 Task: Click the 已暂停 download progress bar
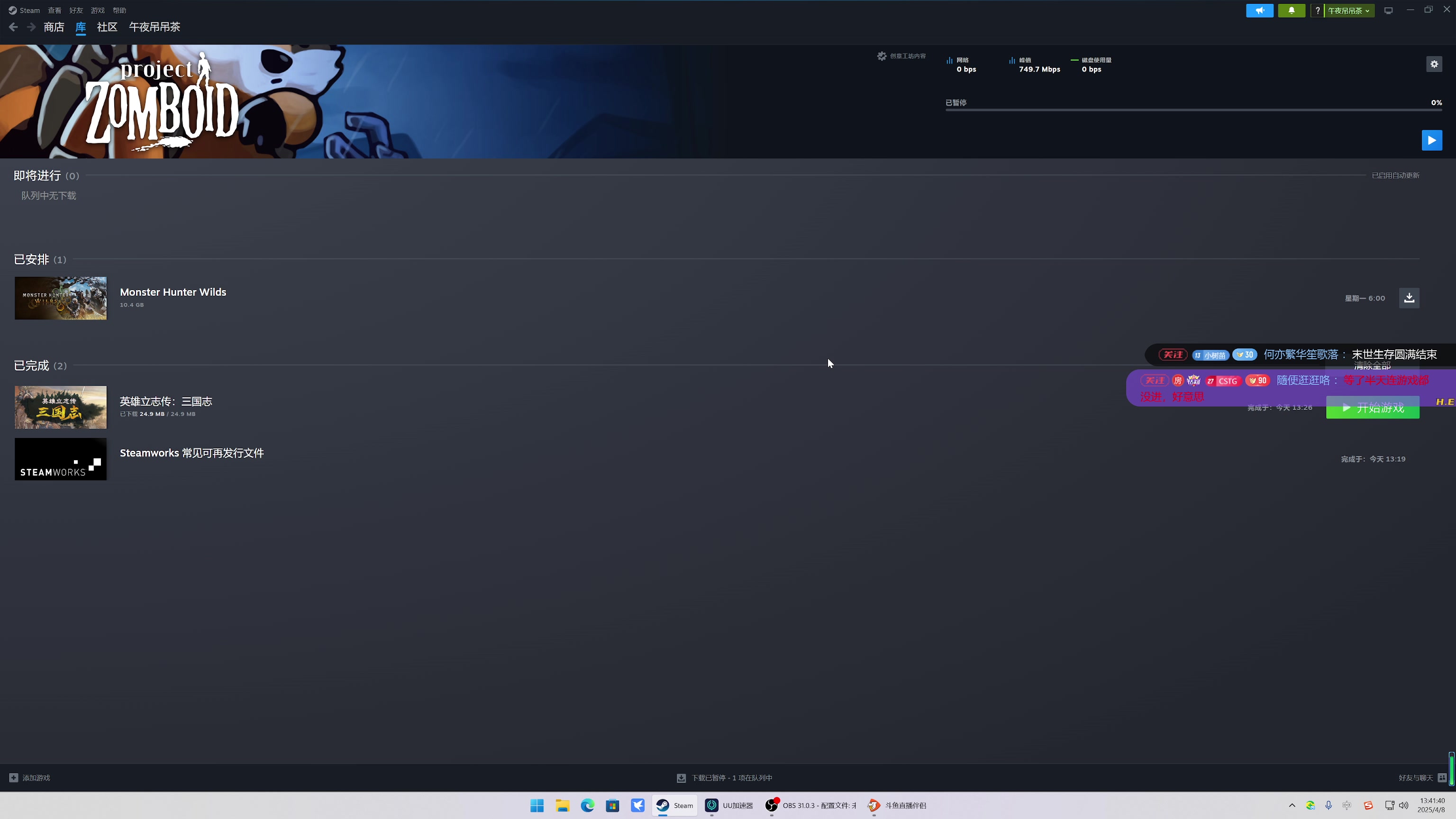coord(1194,109)
